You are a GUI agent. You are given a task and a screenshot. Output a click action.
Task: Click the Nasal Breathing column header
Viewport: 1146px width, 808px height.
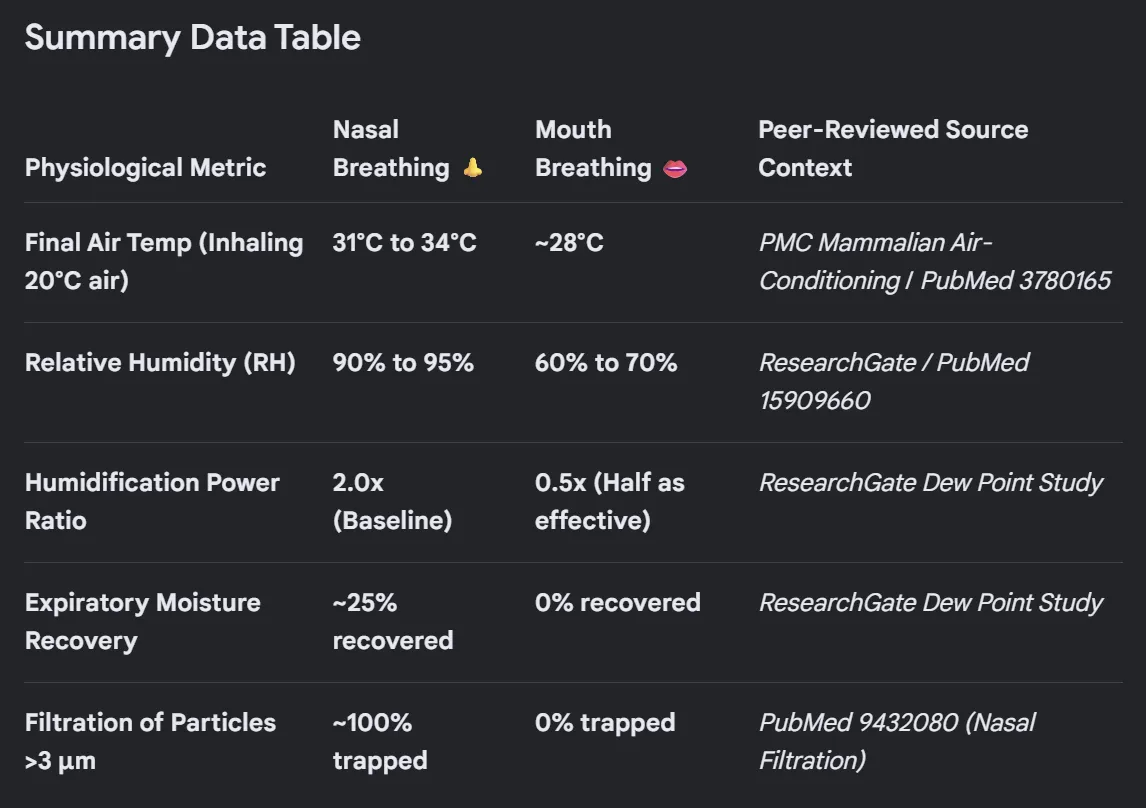coord(407,148)
